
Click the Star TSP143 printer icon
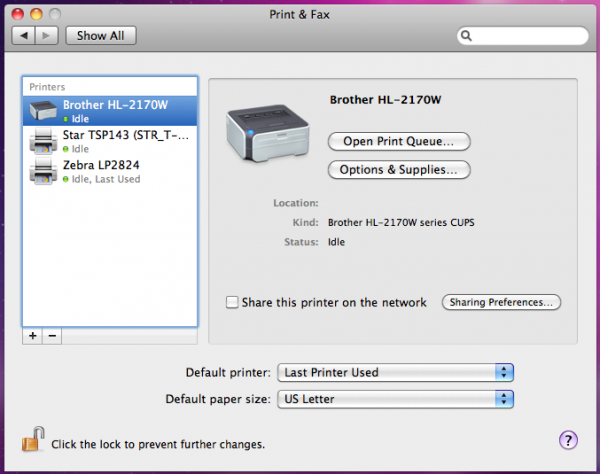(43, 141)
